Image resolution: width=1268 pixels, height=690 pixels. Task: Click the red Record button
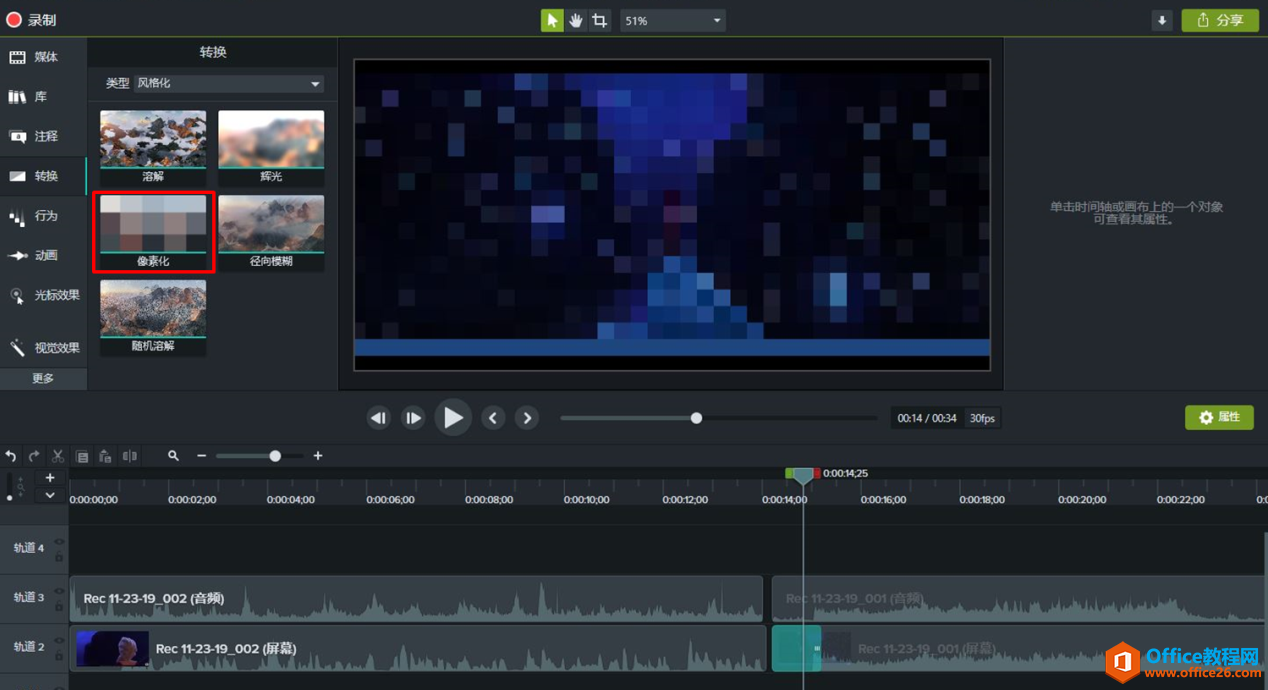pyautogui.click(x=14, y=20)
